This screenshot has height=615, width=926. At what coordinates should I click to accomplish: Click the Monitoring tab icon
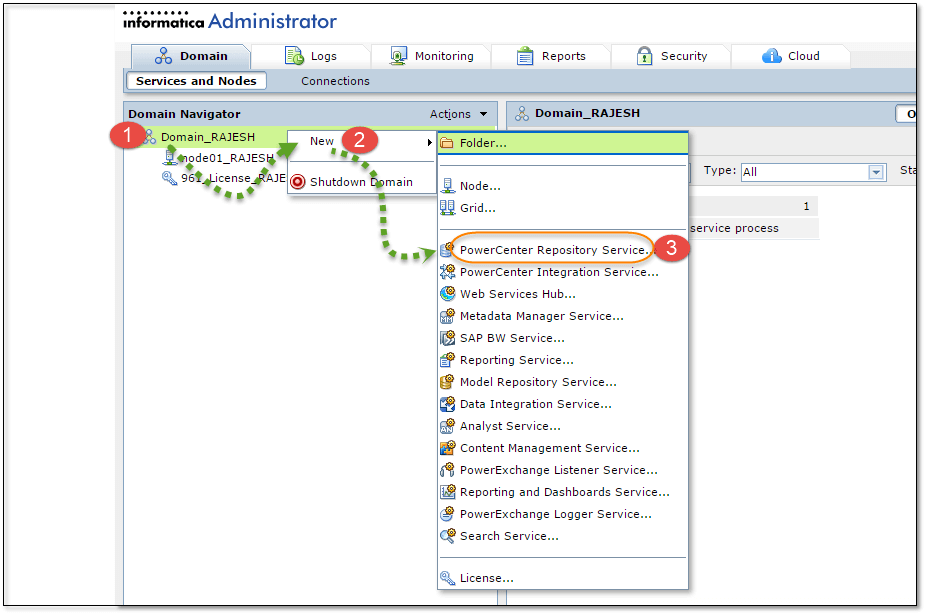click(x=399, y=56)
